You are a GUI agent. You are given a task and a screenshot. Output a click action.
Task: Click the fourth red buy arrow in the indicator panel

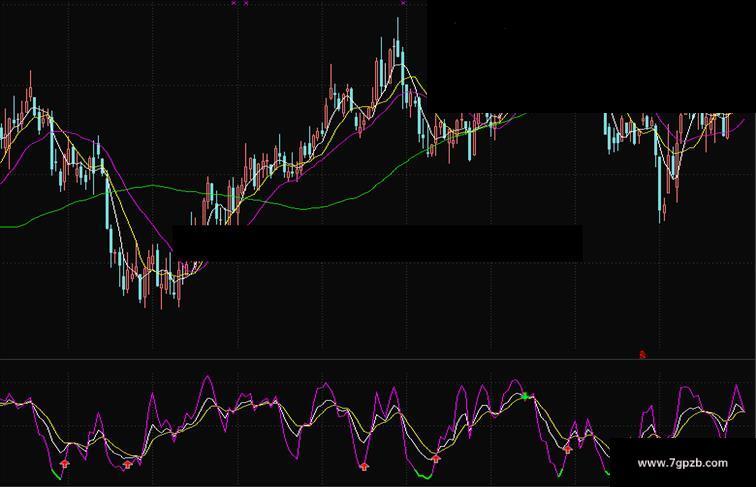coord(435,458)
